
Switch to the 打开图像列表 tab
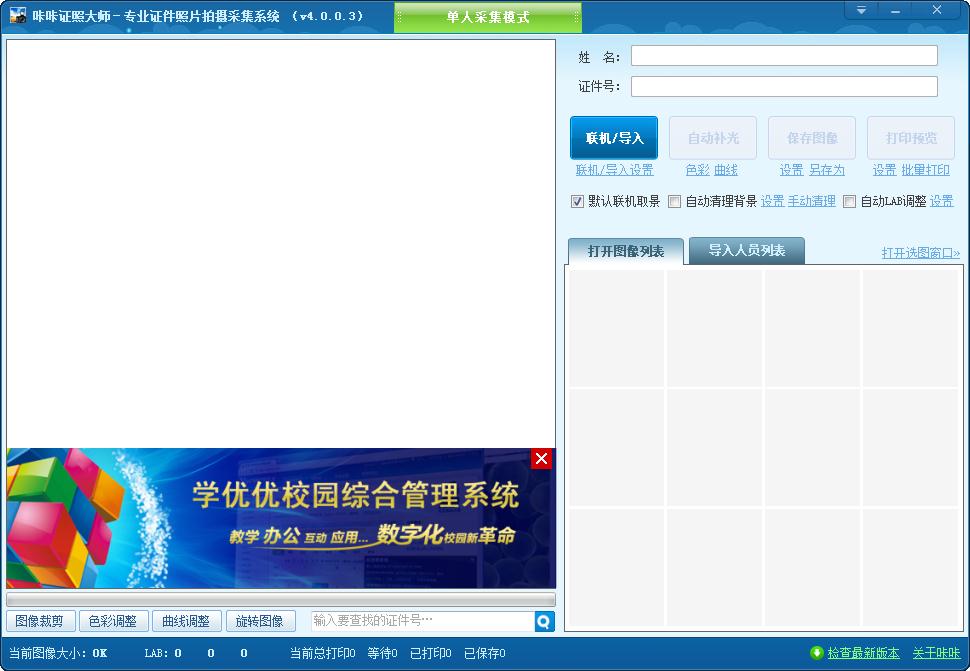click(625, 250)
